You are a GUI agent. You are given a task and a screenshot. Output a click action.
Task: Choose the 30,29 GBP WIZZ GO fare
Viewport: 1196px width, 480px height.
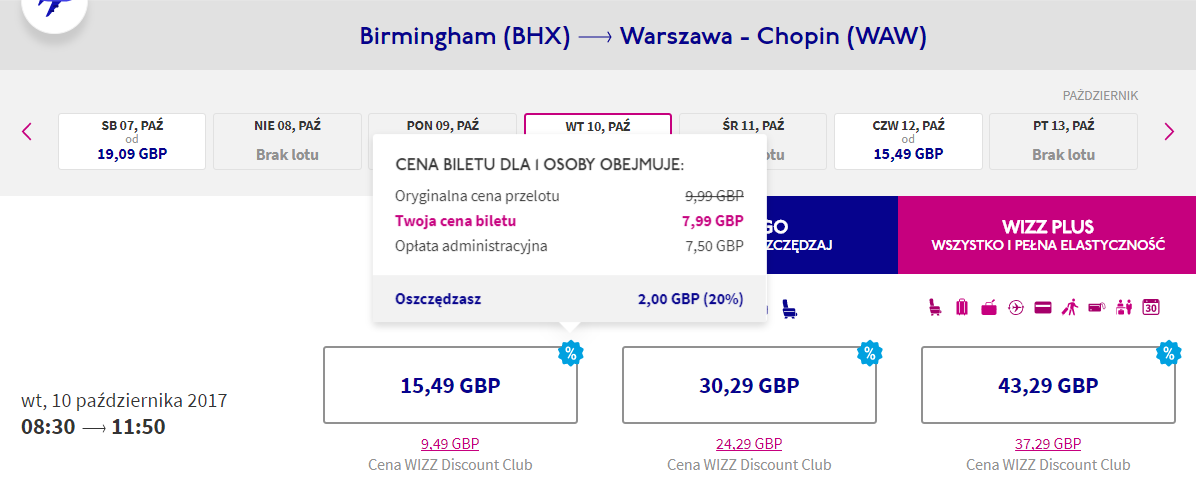pos(749,385)
